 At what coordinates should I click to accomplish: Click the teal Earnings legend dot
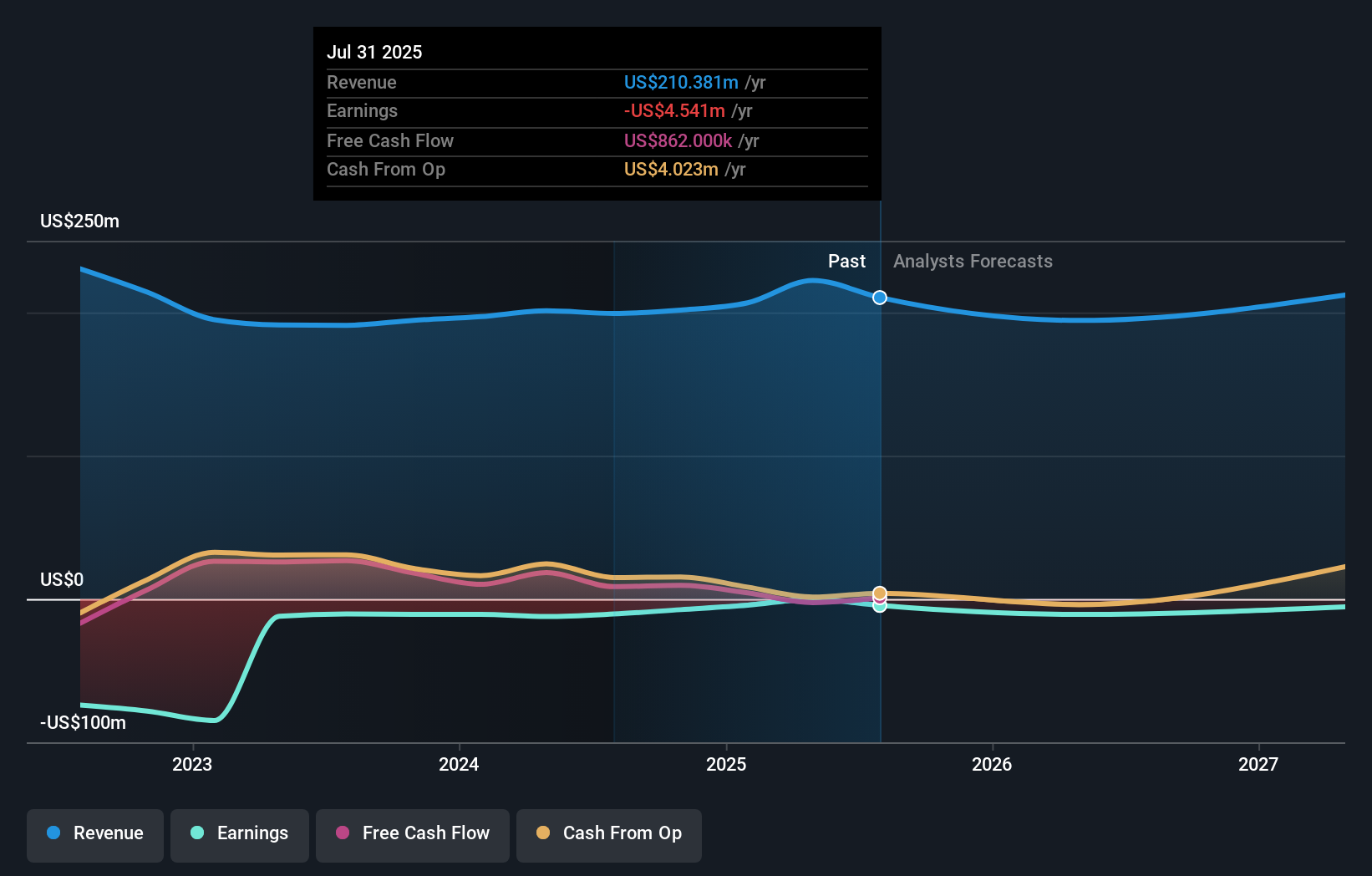(x=195, y=833)
